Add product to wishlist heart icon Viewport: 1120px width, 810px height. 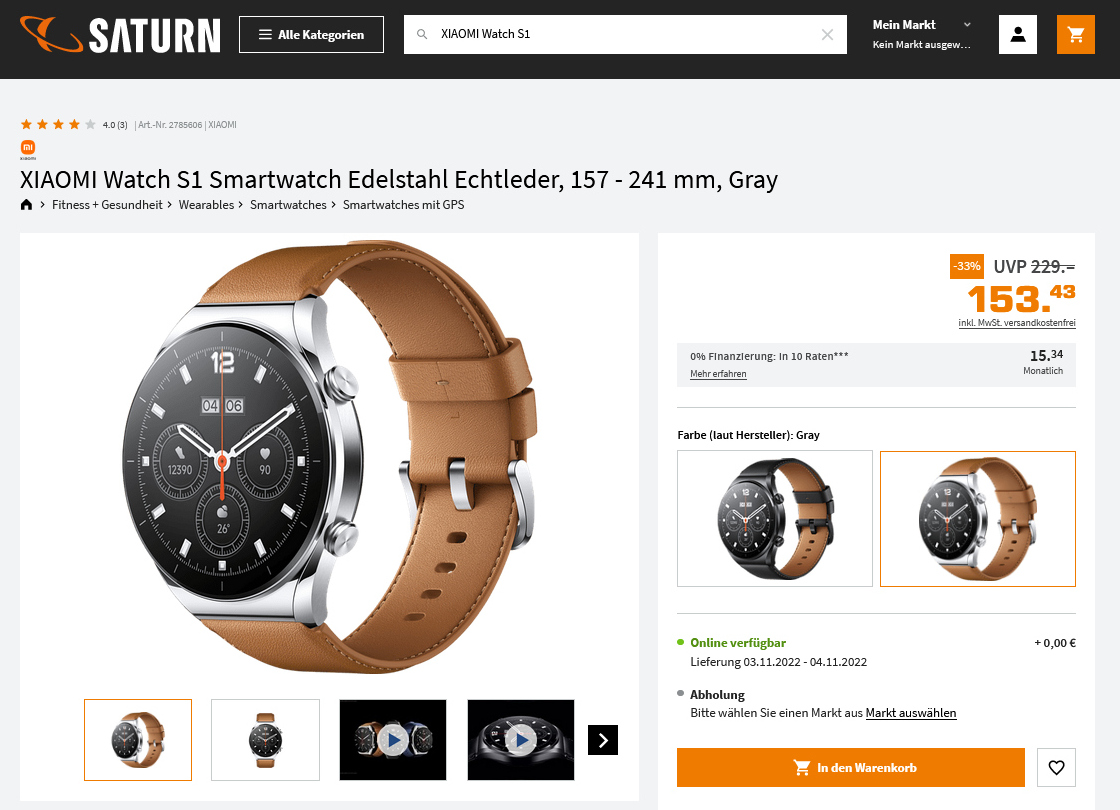[x=1056, y=767]
